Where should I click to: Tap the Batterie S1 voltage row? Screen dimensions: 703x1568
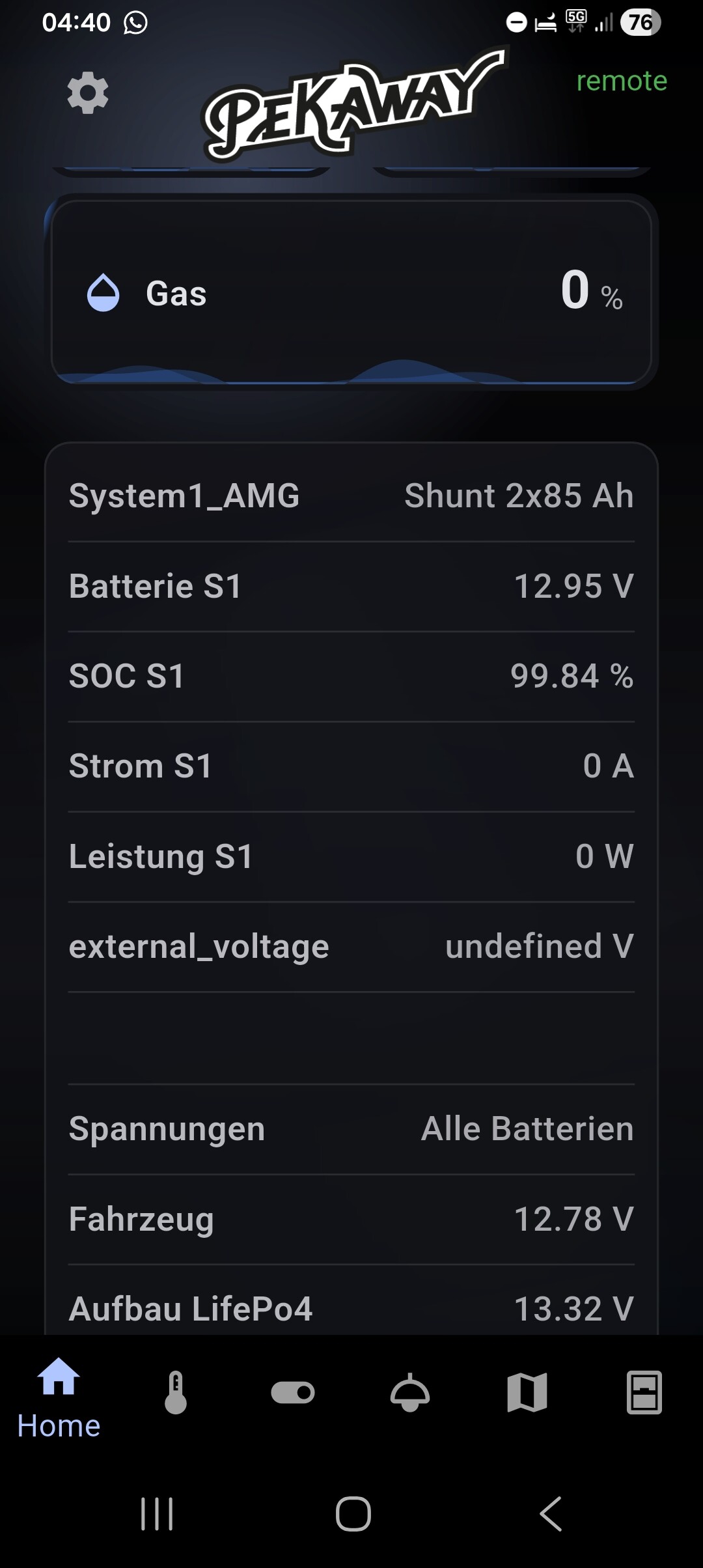pyautogui.click(x=351, y=586)
